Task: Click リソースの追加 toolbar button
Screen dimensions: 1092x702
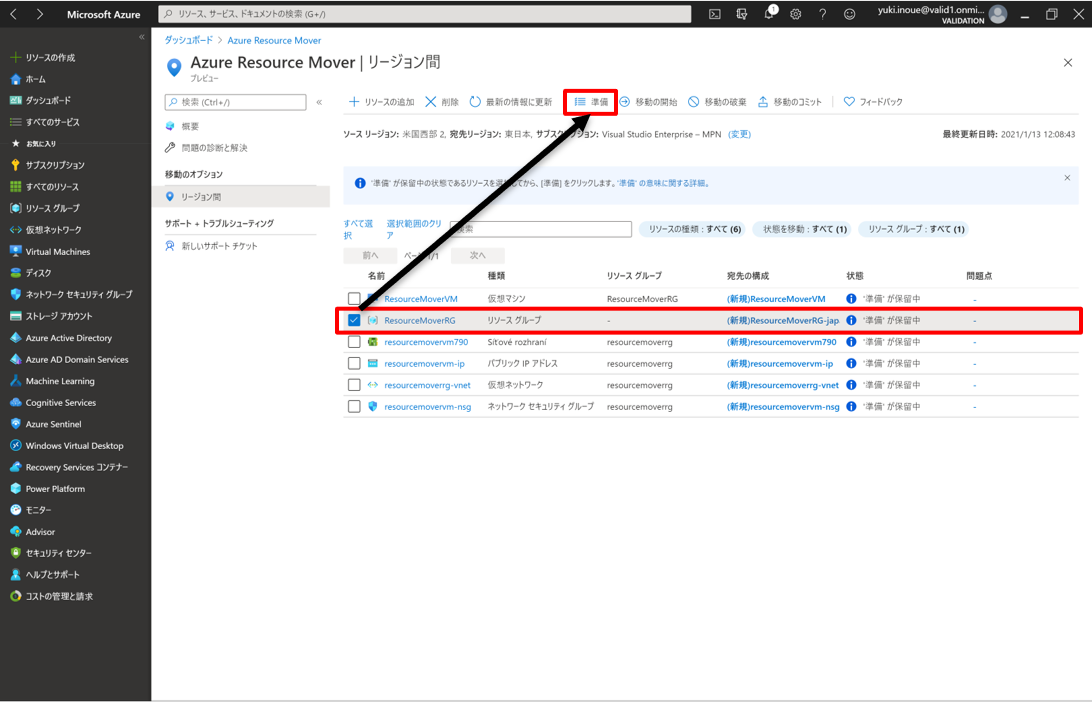Action: [x=381, y=102]
